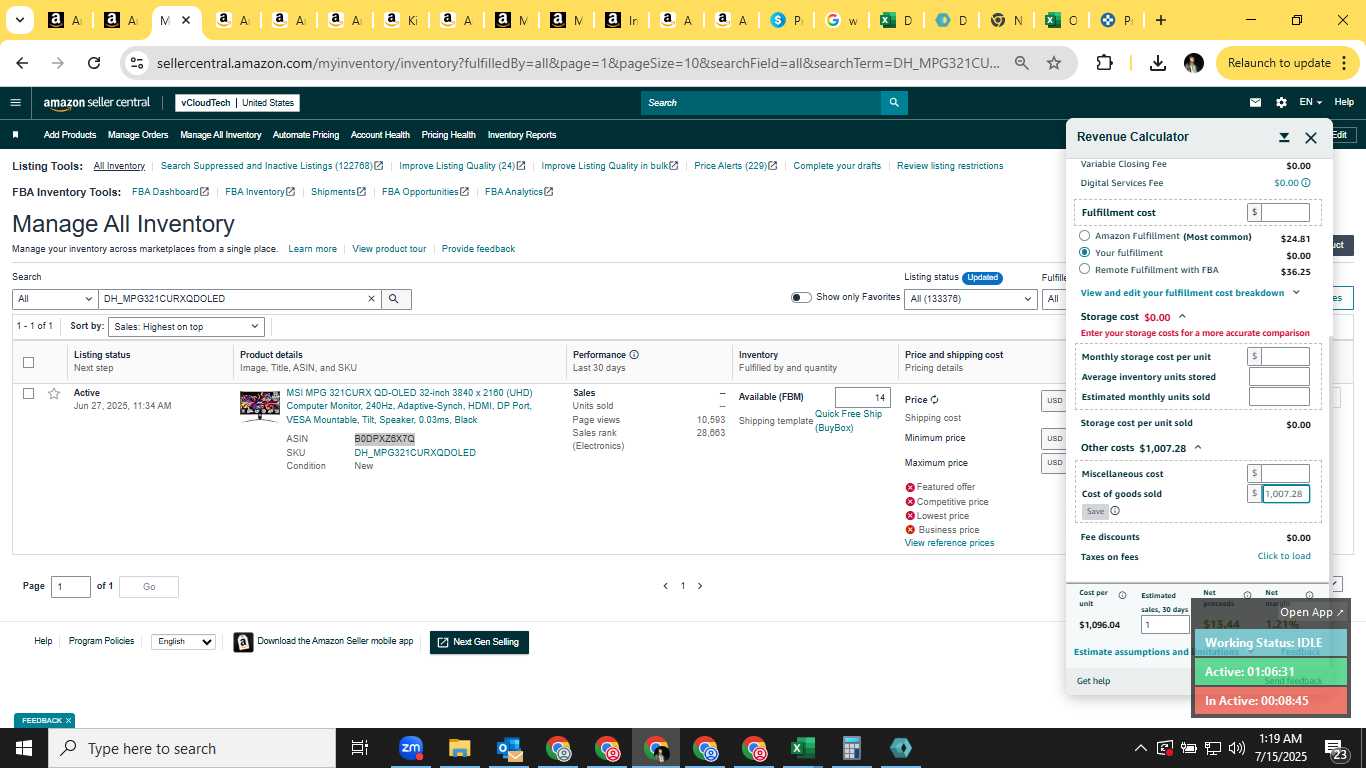Open Manage All Inventory menu
This screenshot has height=768, width=1366.
(220, 135)
